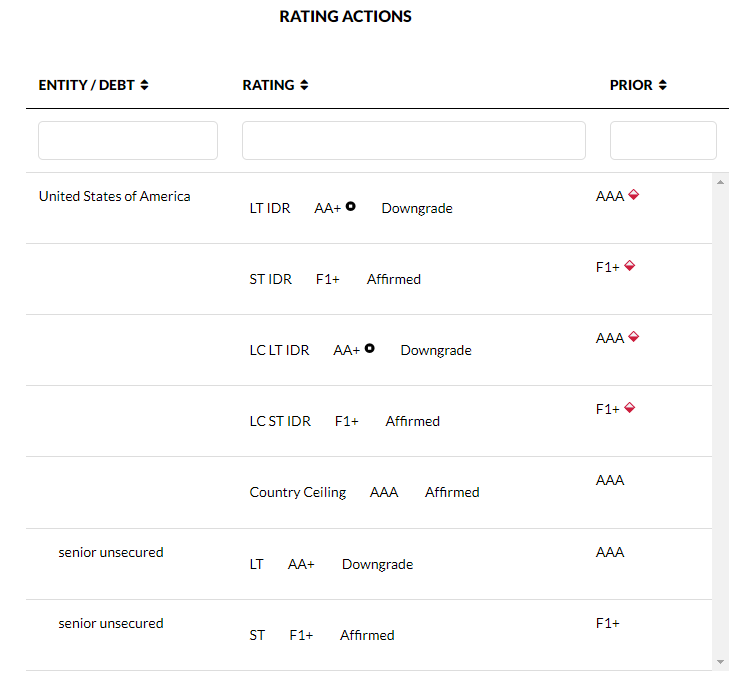The width and height of the screenshot is (754, 679).
Task: Click the ENTITY / DEBT column header
Action: point(87,85)
